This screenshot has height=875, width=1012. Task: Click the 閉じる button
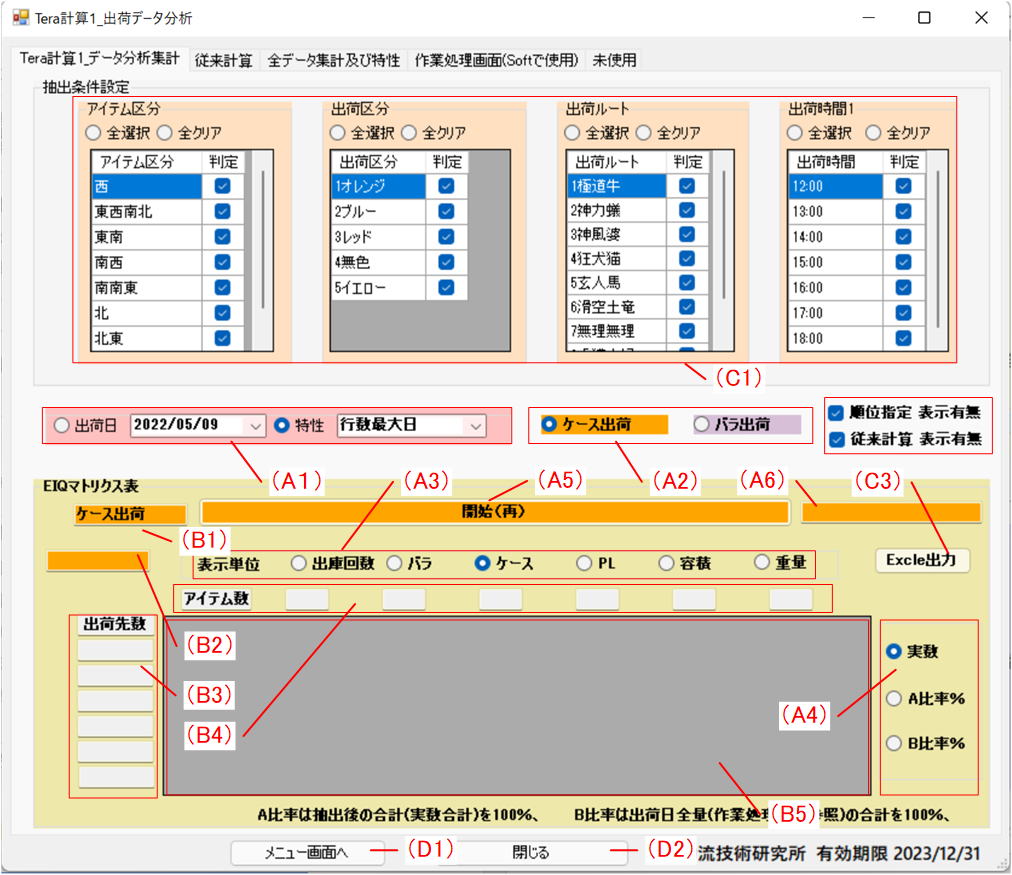530,853
